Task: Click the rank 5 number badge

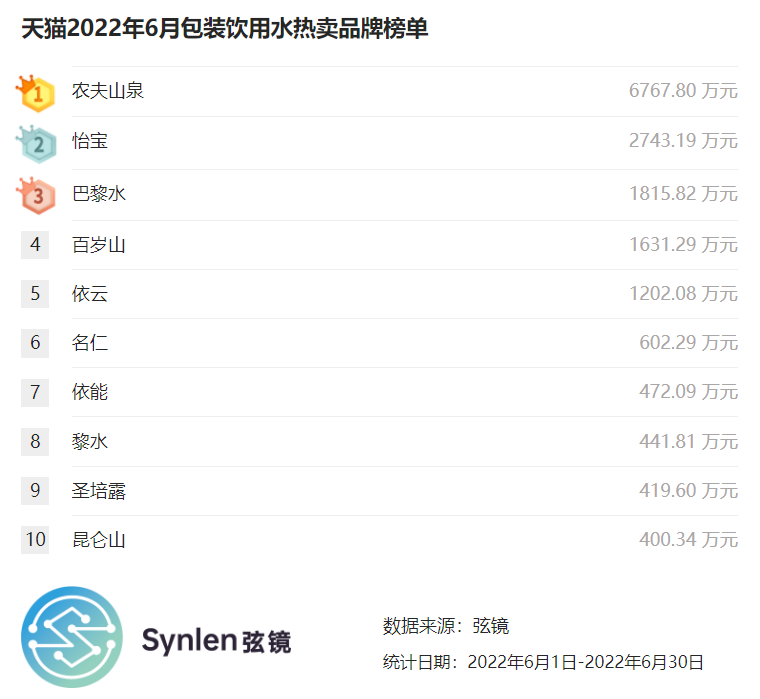Action: click(x=35, y=293)
